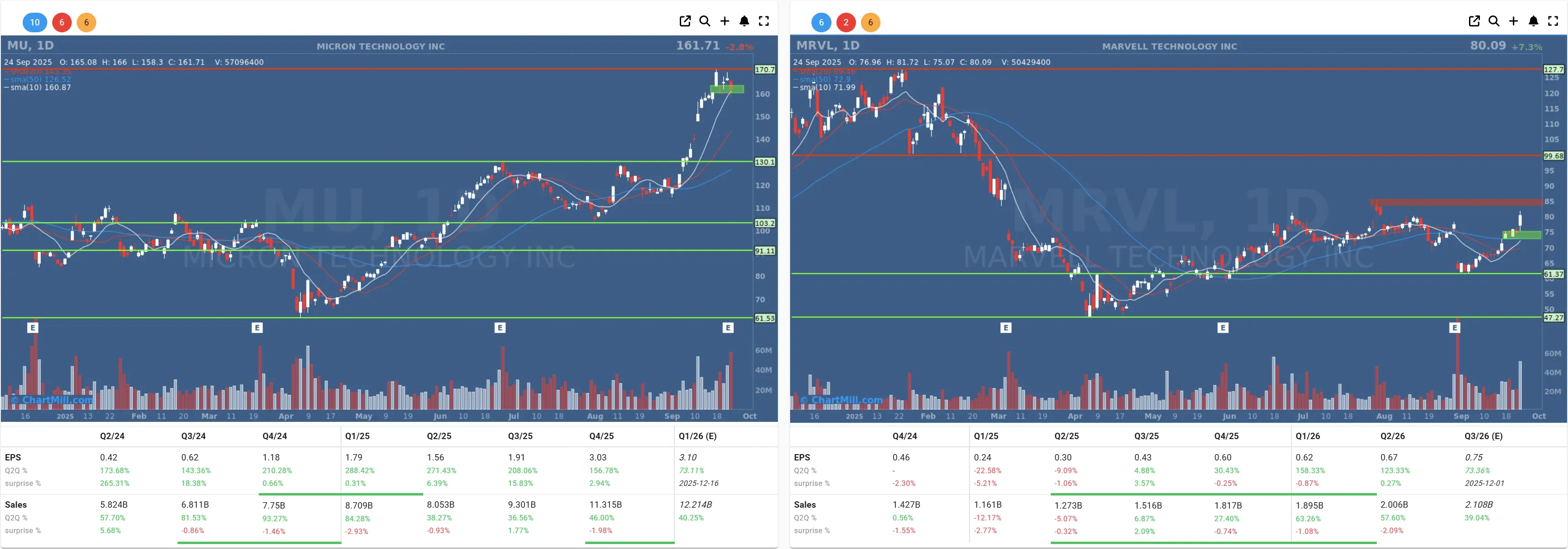This screenshot has height=549, width=1568.
Task: Click the Q2/24 column header in MU table
Action: (112, 436)
